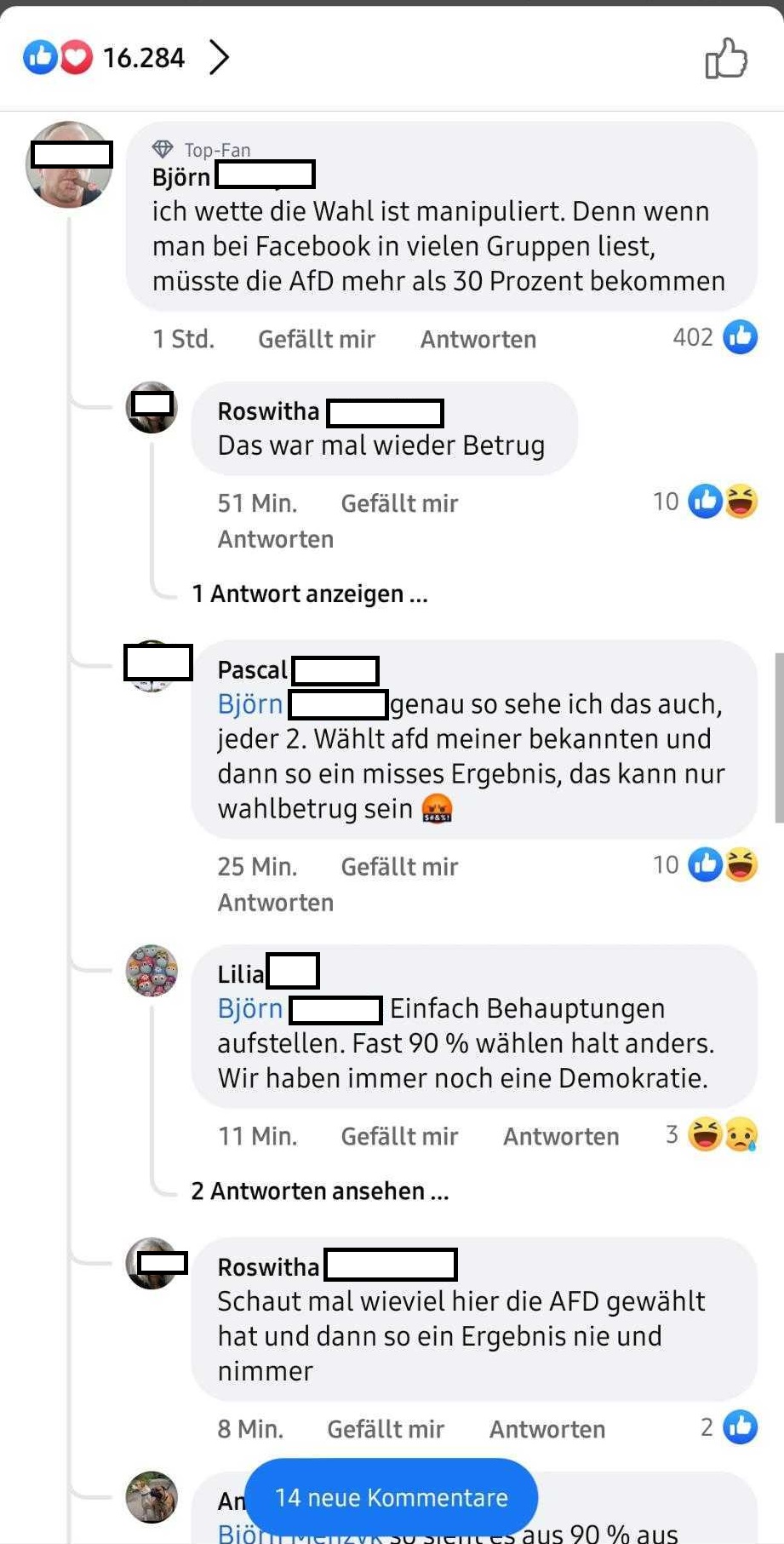Open Lilia's colorful profile picture
784x1544 pixels.
pos(152,970)
